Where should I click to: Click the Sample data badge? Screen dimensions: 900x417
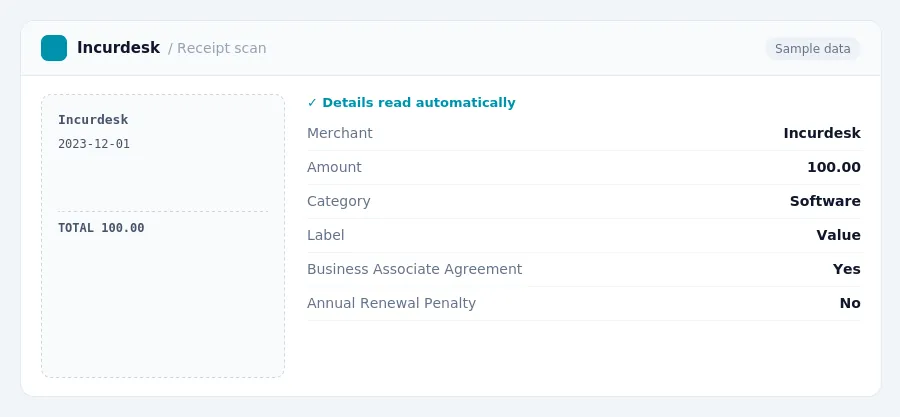(812, 49)
